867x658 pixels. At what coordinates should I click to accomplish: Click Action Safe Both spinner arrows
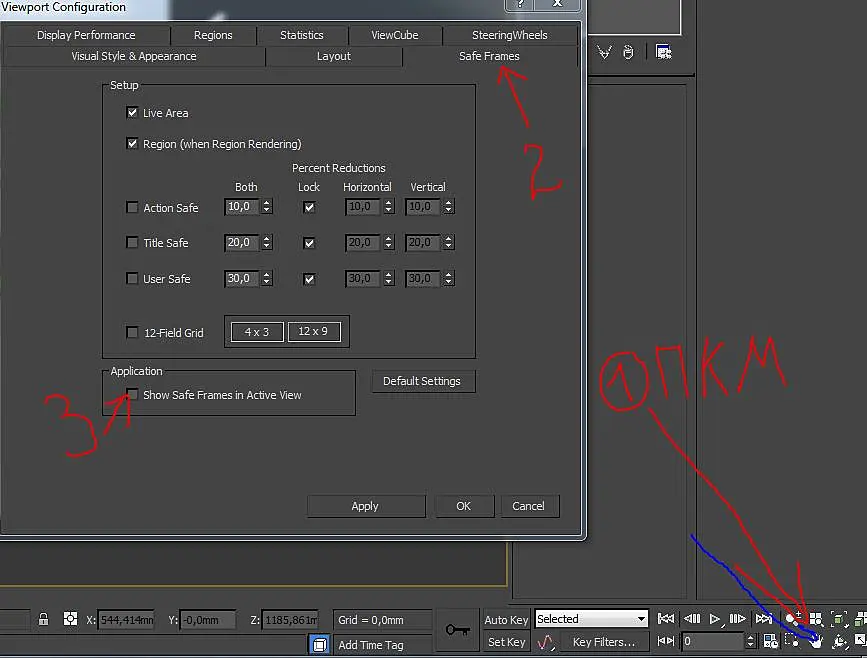(x=267, y=207)
